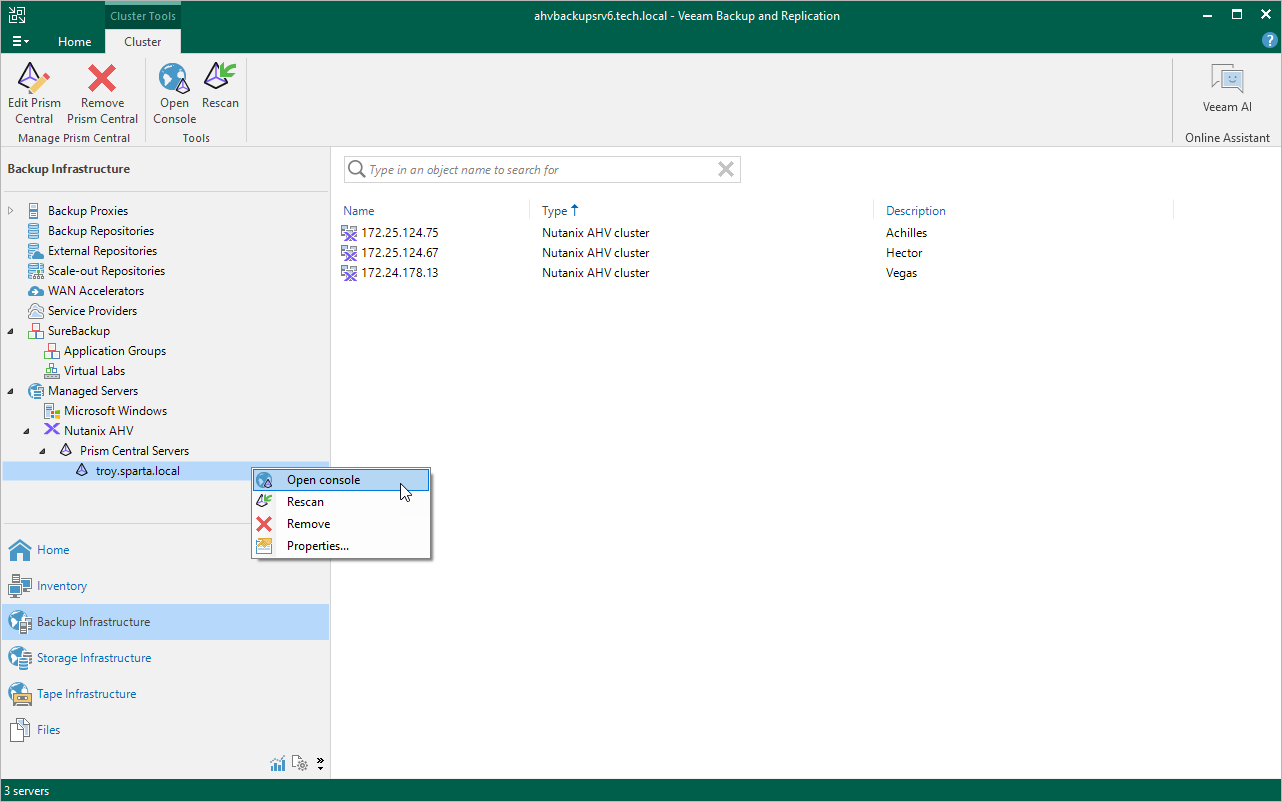
Task: Open the main application menu dropdown
Action: coord(20,42)
